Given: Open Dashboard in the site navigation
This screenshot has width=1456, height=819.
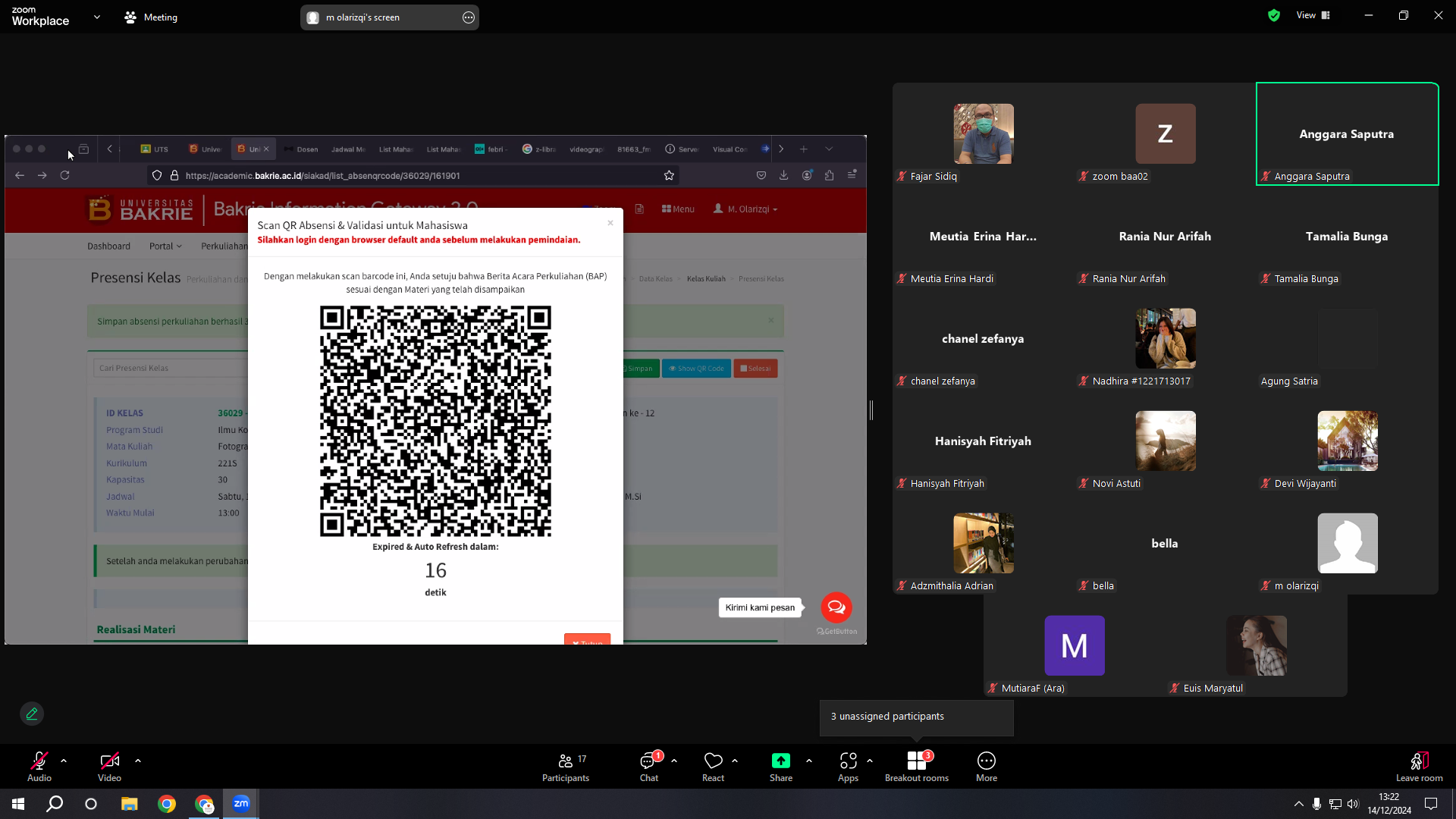Looking at the screenshot, I should click(x=108, y=246).
